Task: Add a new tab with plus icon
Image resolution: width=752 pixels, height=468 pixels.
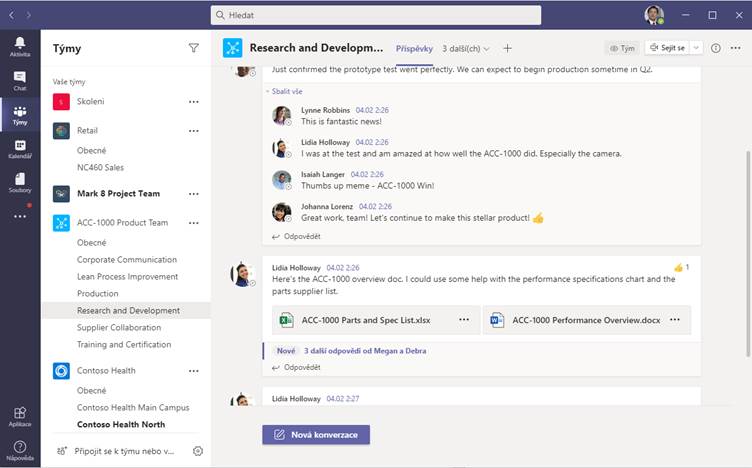Action: click(507, 48)
